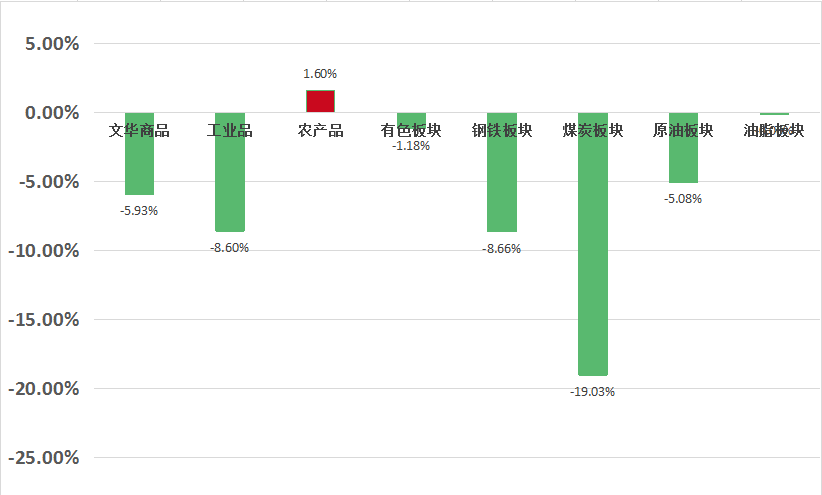Click the -19.03% data label
Image resolution: width=822 pixels, height=495 pixels.
click(593, 392)
